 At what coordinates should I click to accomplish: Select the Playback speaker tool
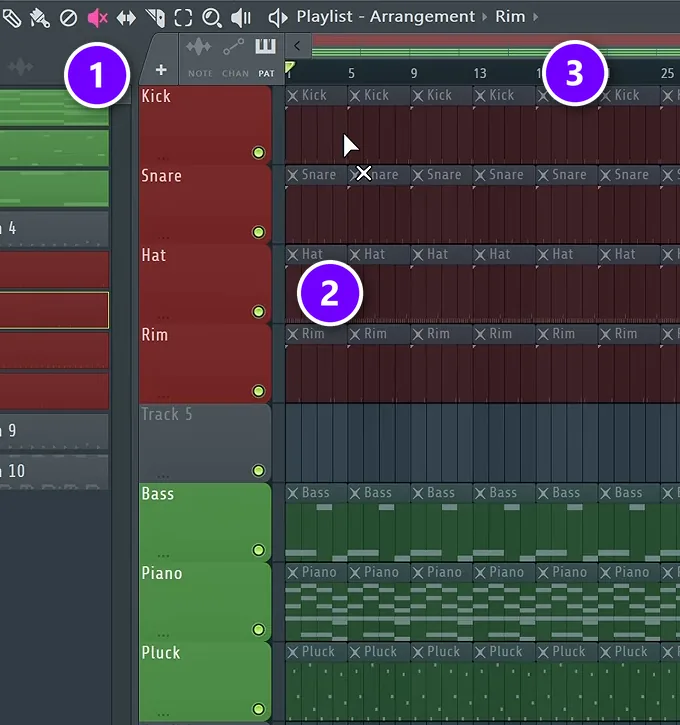(241, 18)
